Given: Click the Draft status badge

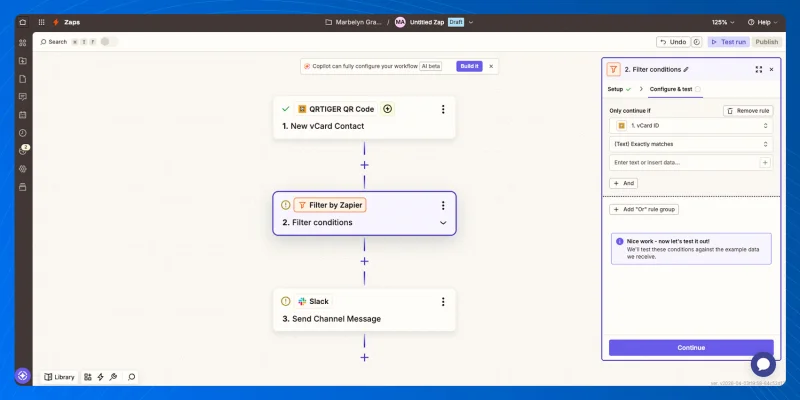Looking at the screenshot, I should 456,22.
